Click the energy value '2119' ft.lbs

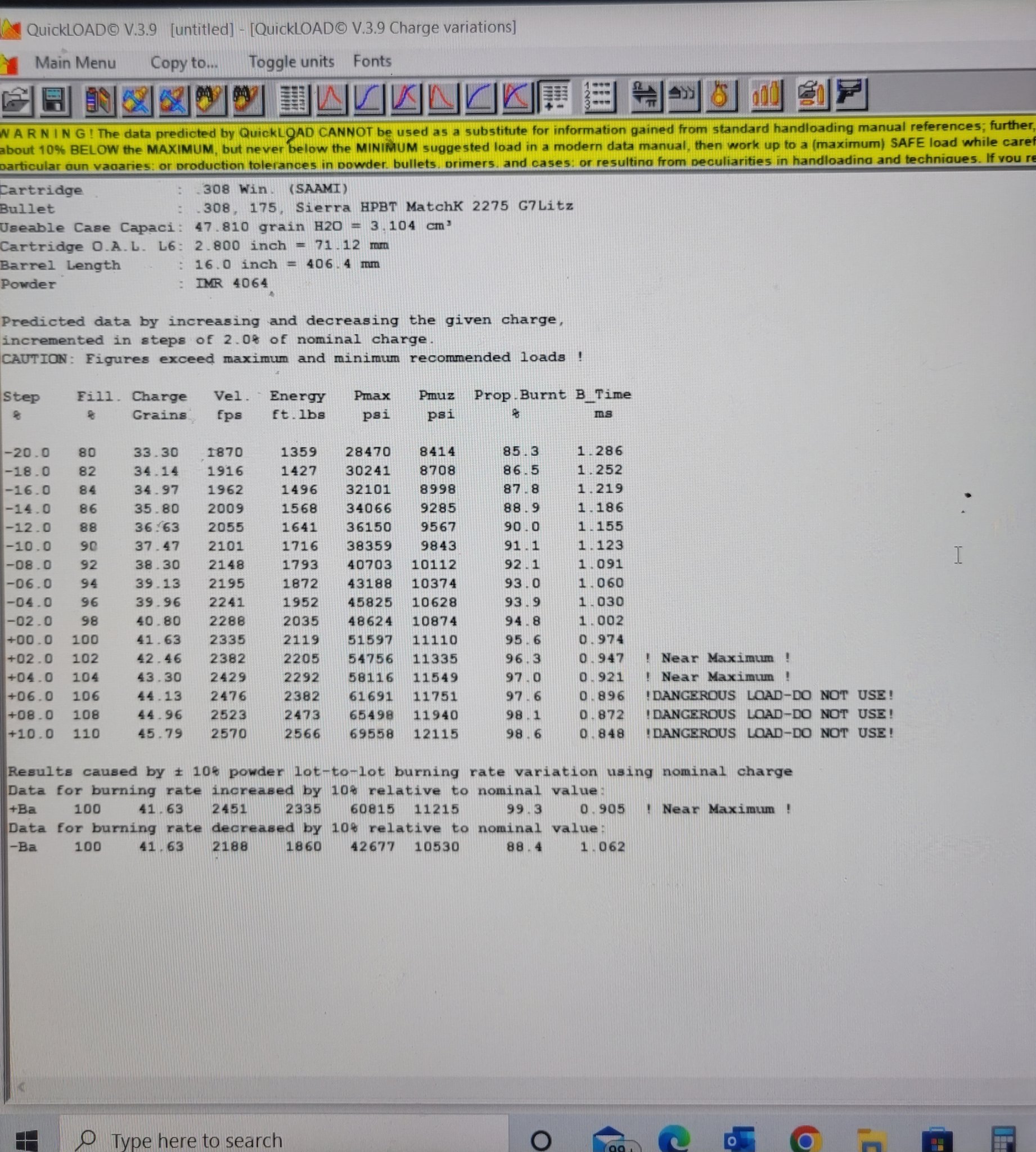pos(301,640)
